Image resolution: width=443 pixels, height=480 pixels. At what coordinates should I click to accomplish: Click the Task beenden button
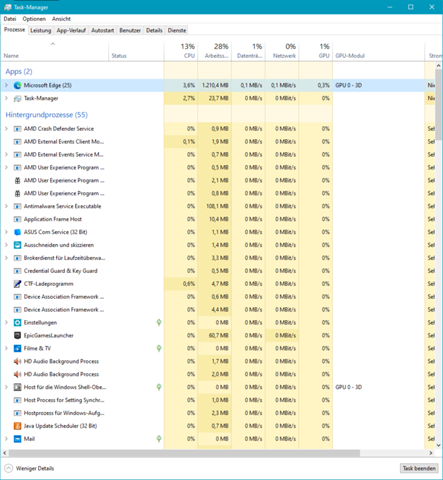(419, 468)
